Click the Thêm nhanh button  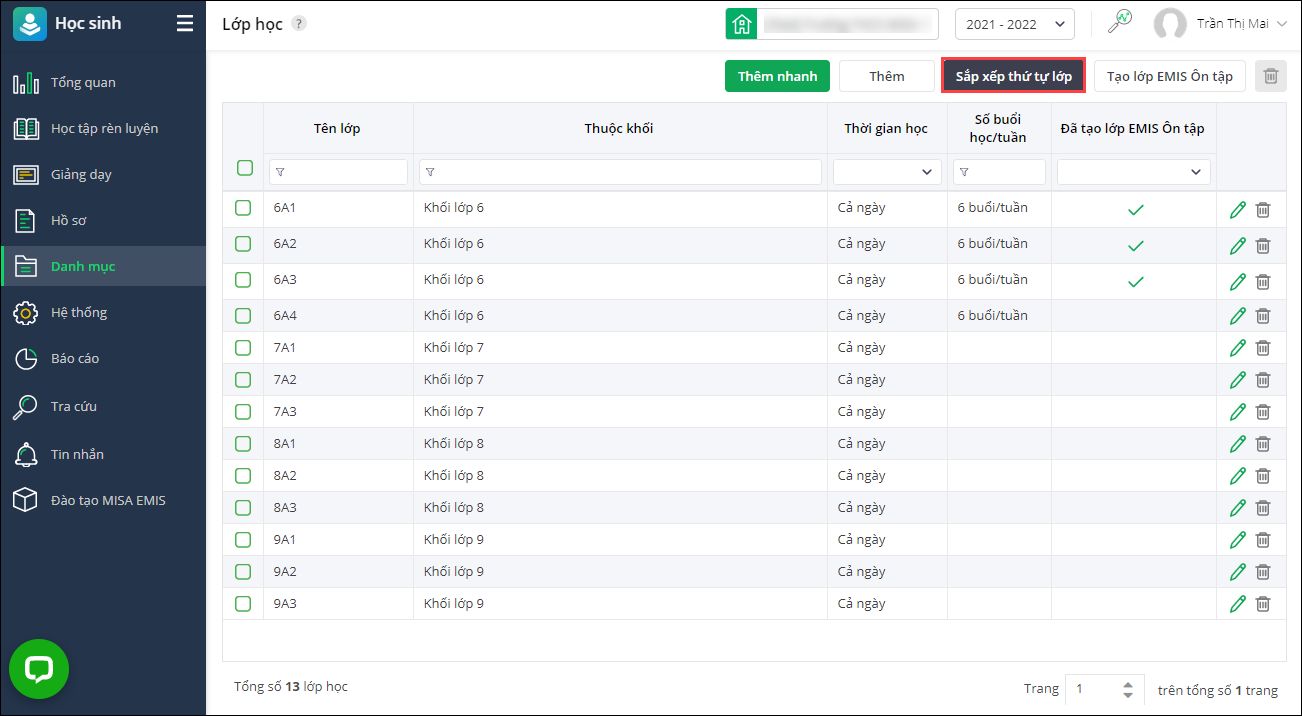click(777, 76)
